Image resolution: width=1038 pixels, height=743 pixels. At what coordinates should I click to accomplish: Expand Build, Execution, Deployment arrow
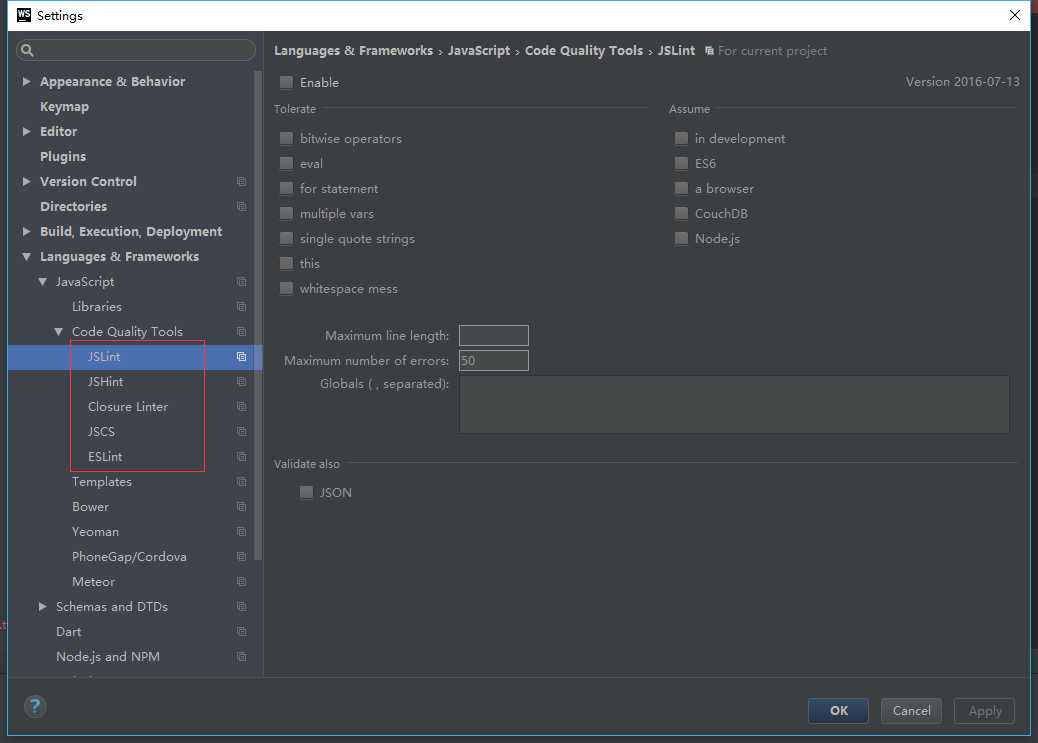pos(26,231)
